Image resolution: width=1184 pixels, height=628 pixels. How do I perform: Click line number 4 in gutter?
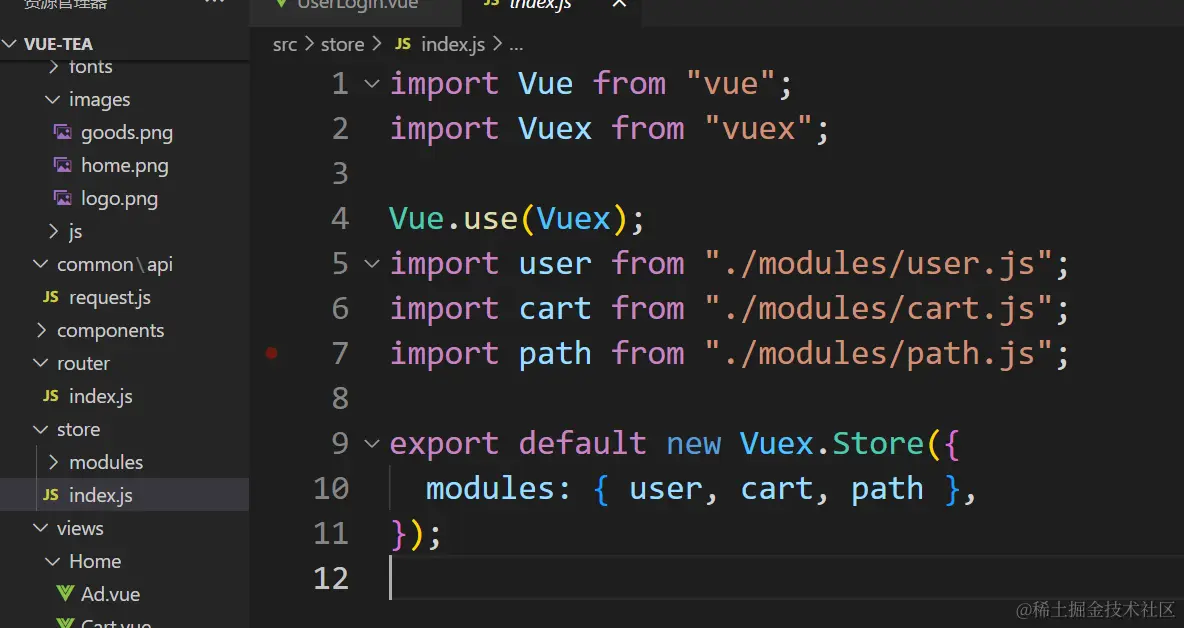[340, 219]
